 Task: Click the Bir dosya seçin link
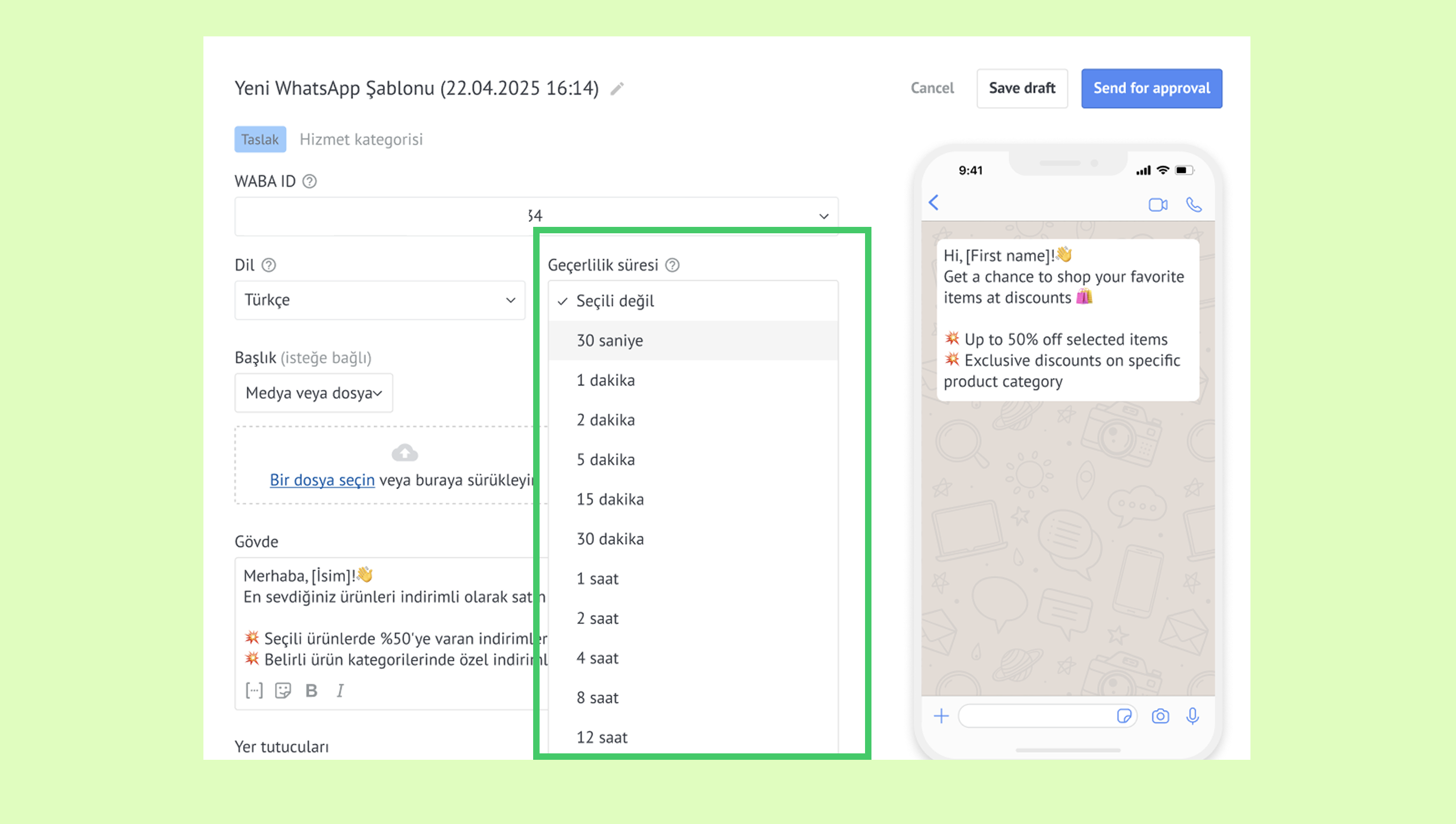[x=322, y=480]
